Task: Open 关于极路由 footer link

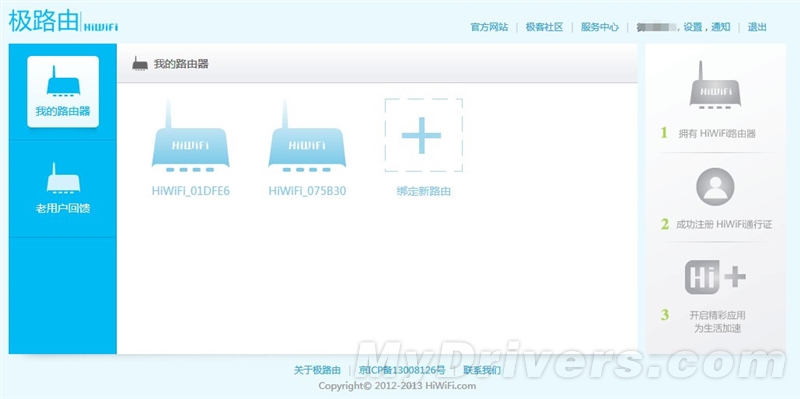Action: [x=317, y=370]
